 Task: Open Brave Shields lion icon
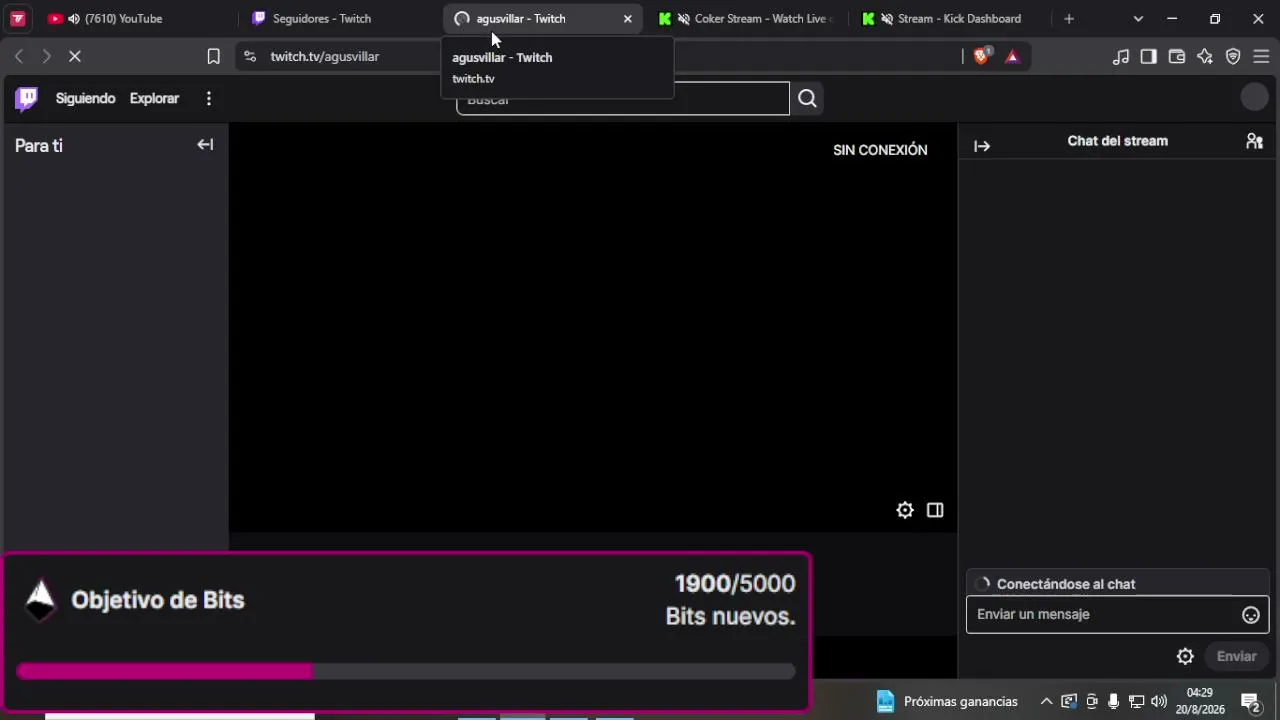pyautogui.click(x=981, y=56)
